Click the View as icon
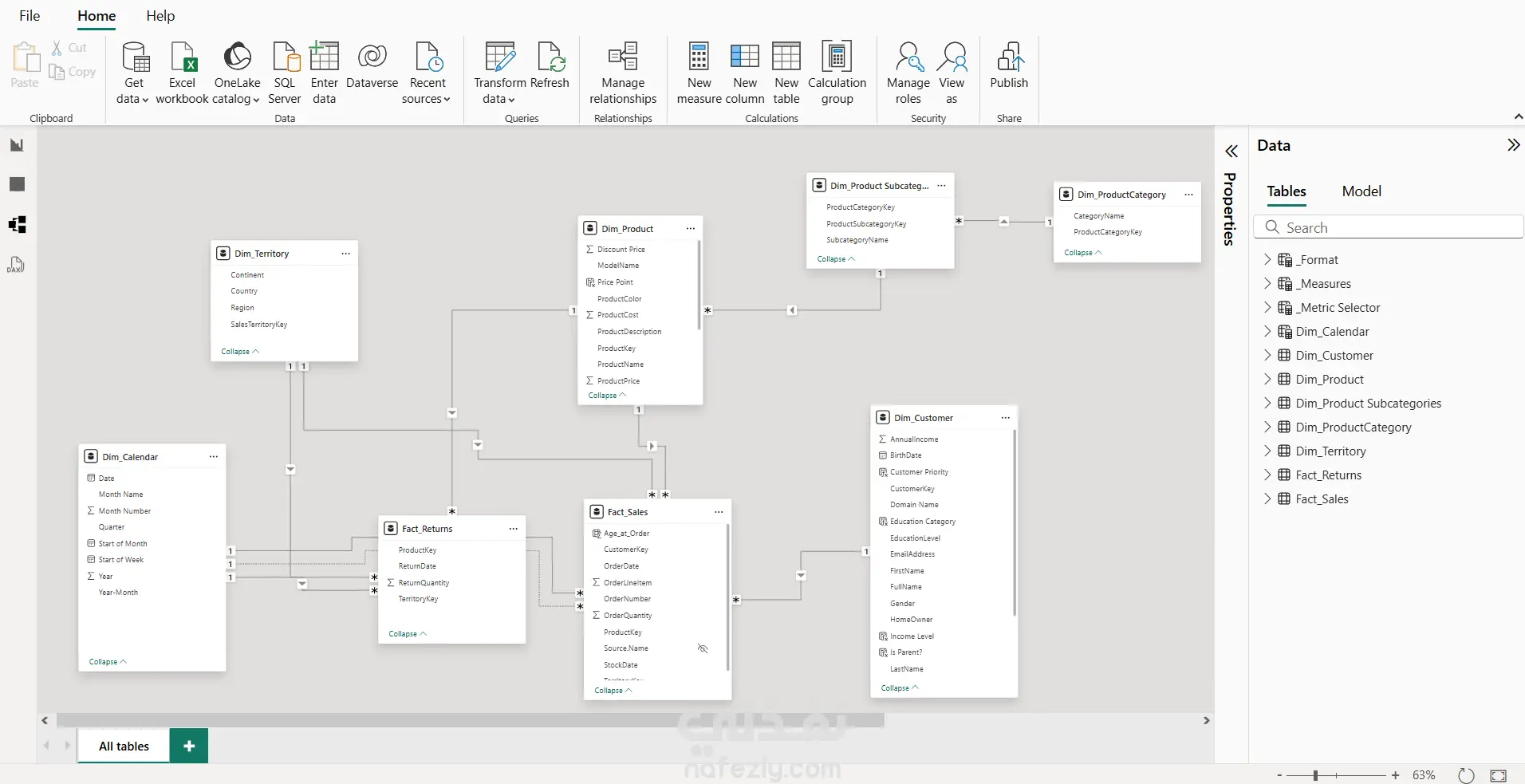The height and width of the screenshot is (784, 1525). 952,57
